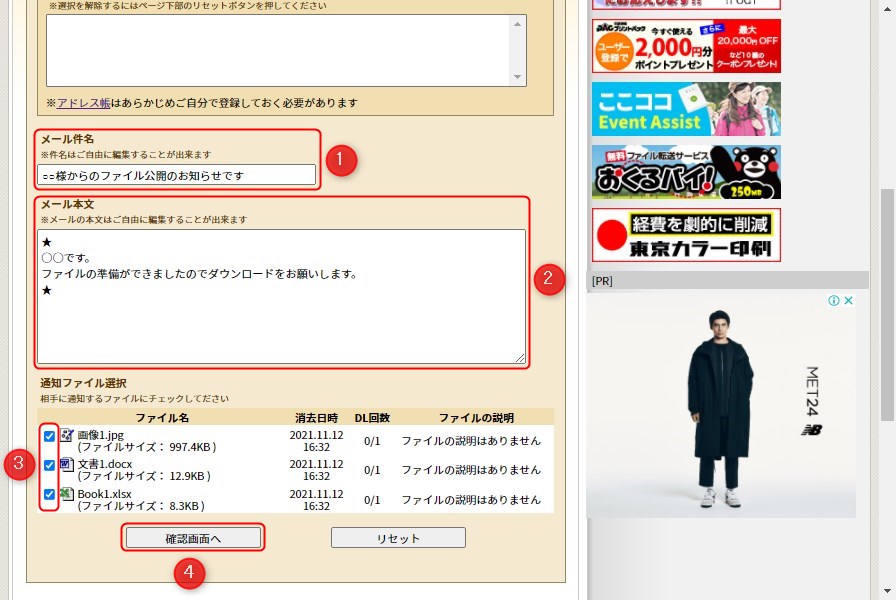Click the page scrollbar up arrow
Viewport: 896px width, 600px height.
[887, 8]
